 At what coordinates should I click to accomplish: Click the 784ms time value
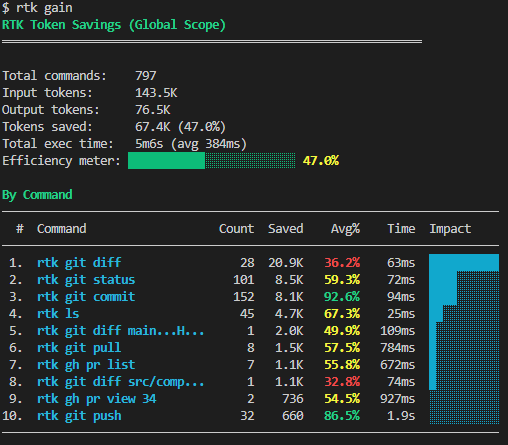pyautogui.click(x=398, y=348)
